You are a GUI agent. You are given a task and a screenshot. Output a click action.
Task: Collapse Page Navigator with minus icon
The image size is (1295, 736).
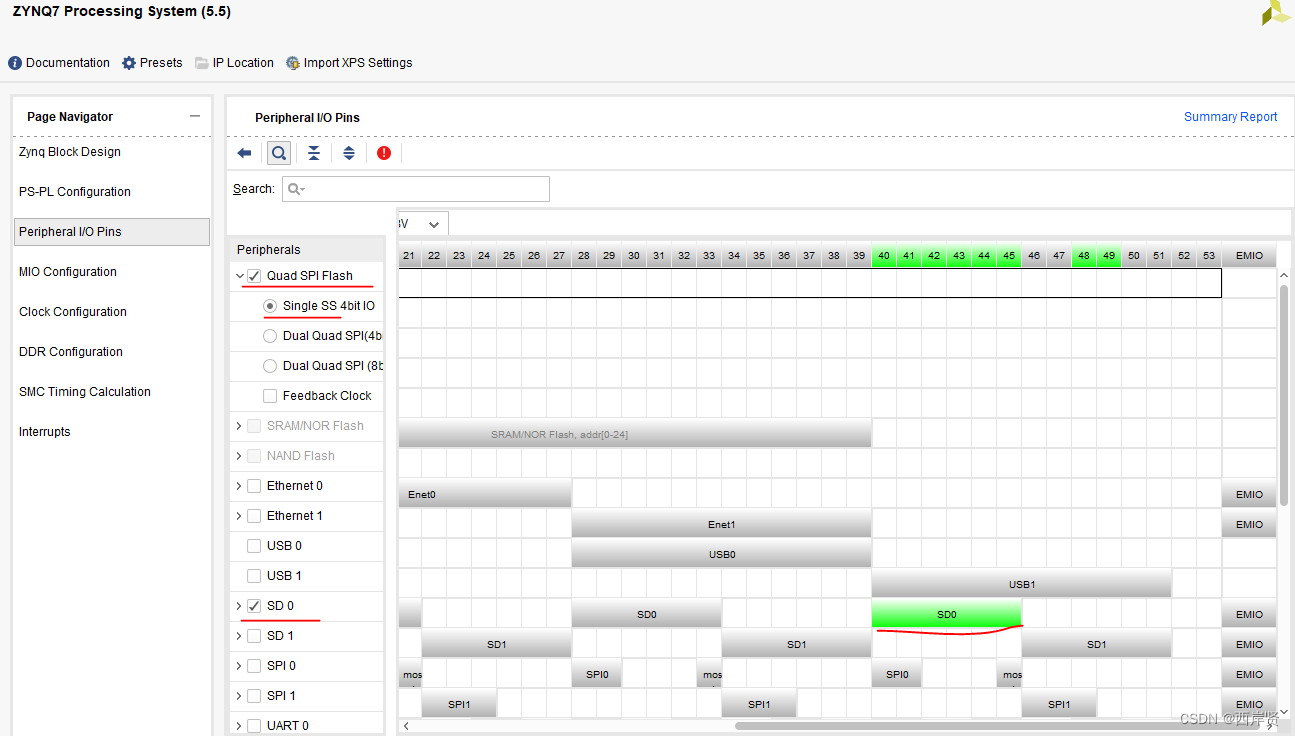[195, 116]
